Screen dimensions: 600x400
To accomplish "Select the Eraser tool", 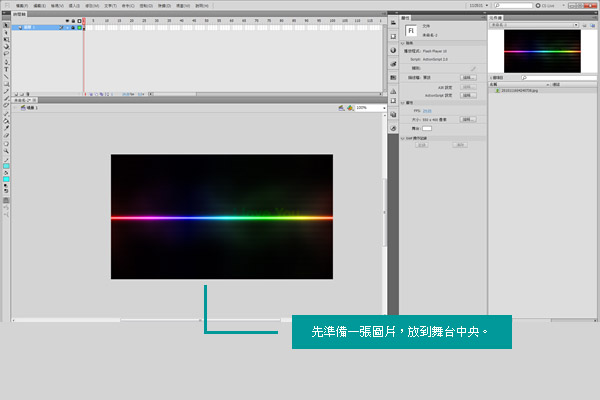I will pos(6,136).
